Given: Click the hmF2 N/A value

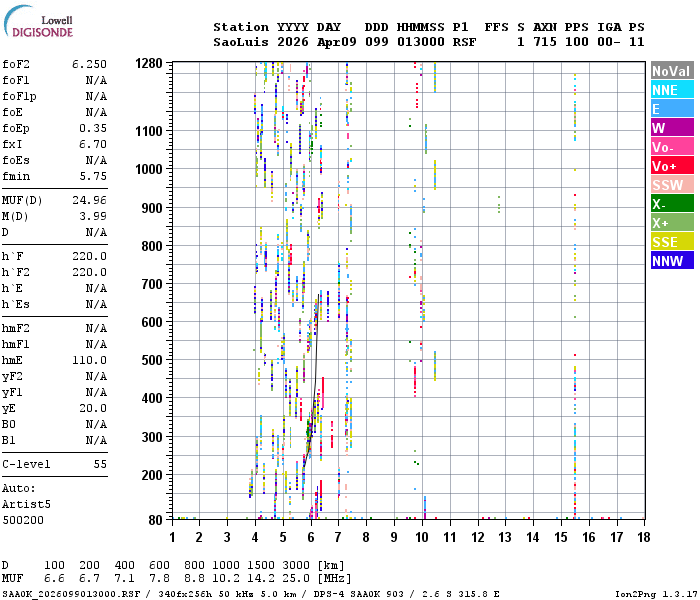Looking at the screenshot, I should (x=96, y=328).
